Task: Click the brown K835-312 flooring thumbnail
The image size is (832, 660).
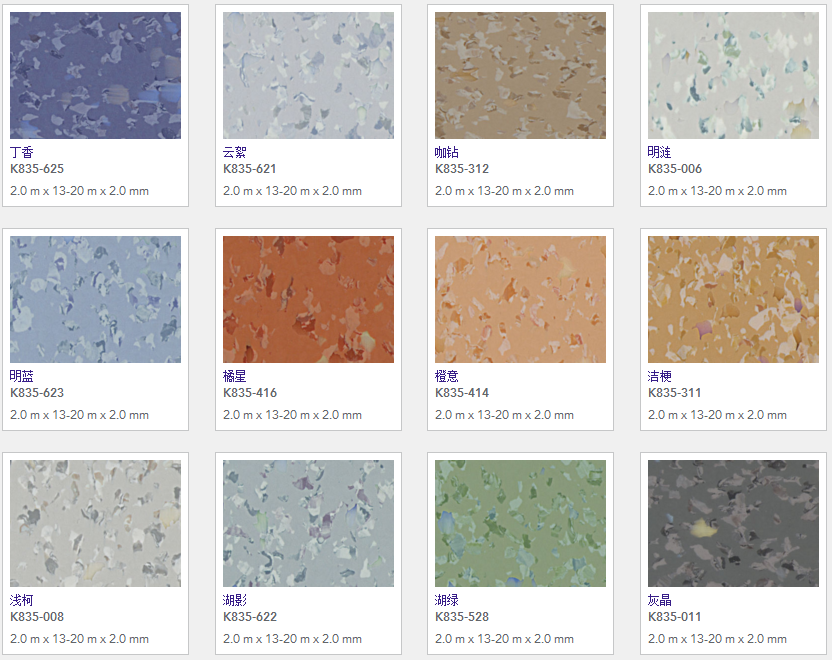Action: (x=521, y=75)
